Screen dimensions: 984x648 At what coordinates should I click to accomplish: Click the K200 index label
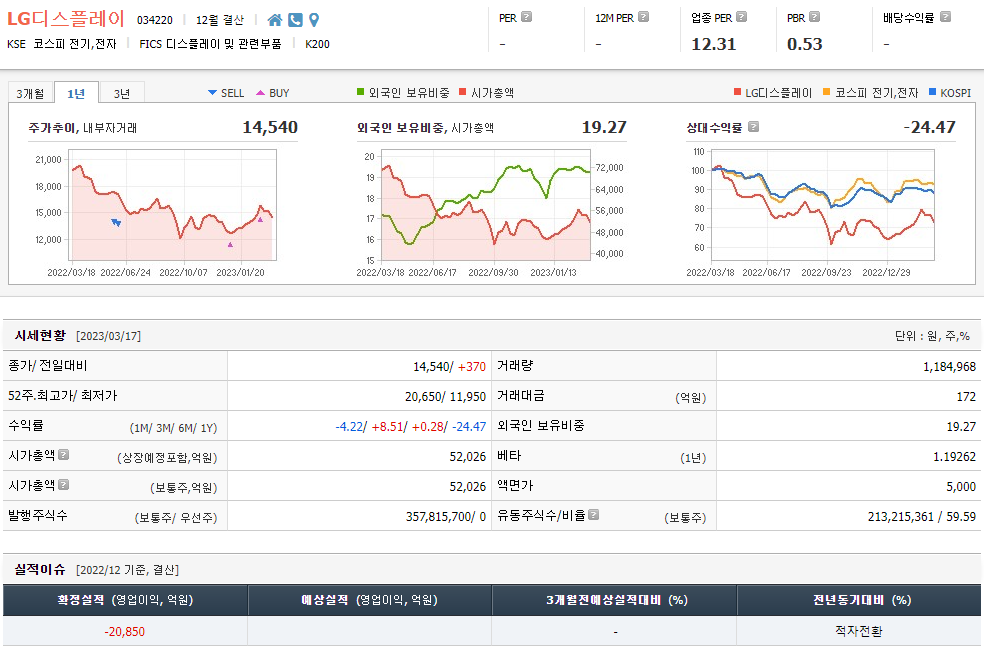pyautogui.click(x=317, y=44)
